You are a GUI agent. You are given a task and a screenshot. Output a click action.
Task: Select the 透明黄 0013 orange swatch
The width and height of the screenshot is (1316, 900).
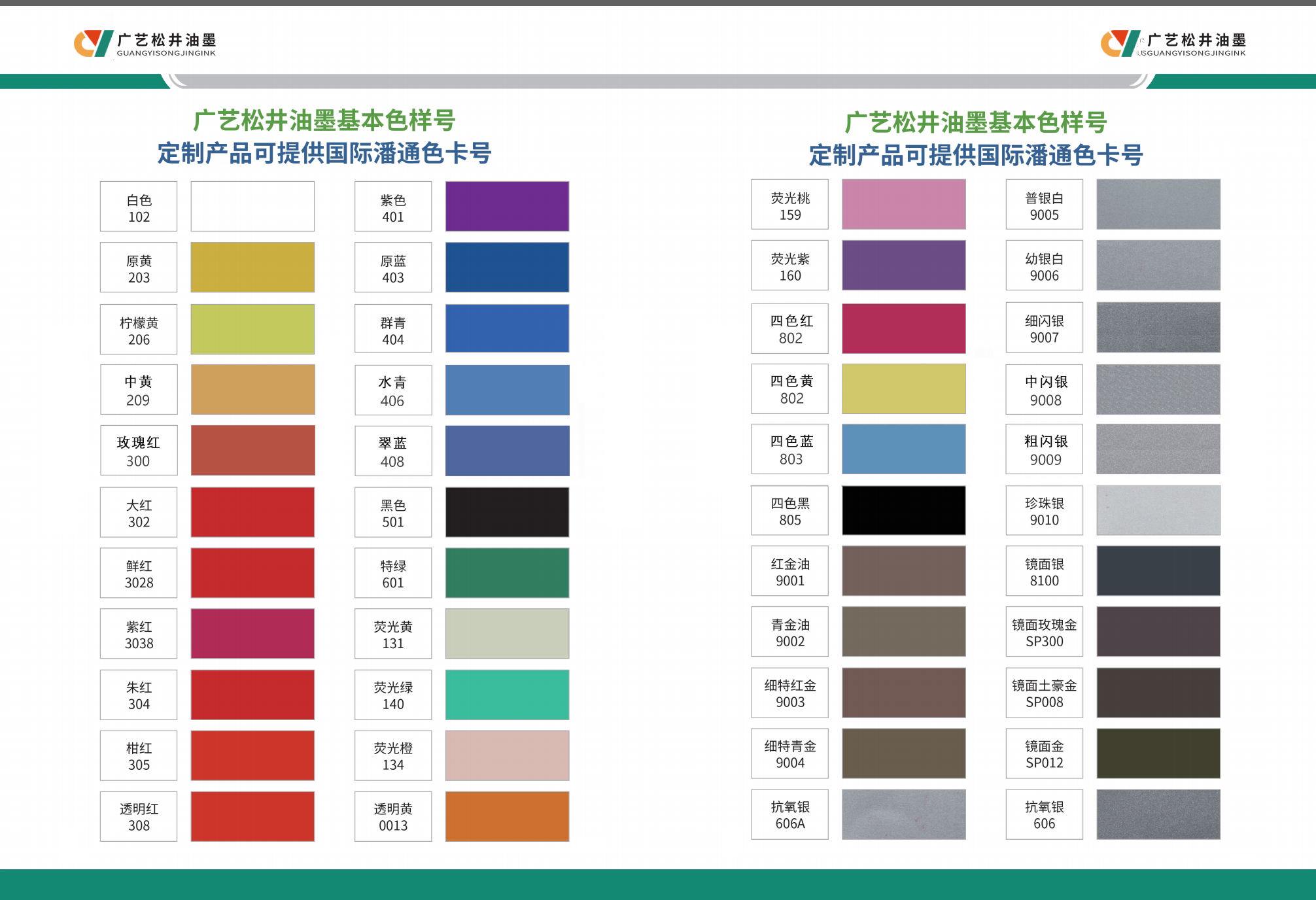507,816
